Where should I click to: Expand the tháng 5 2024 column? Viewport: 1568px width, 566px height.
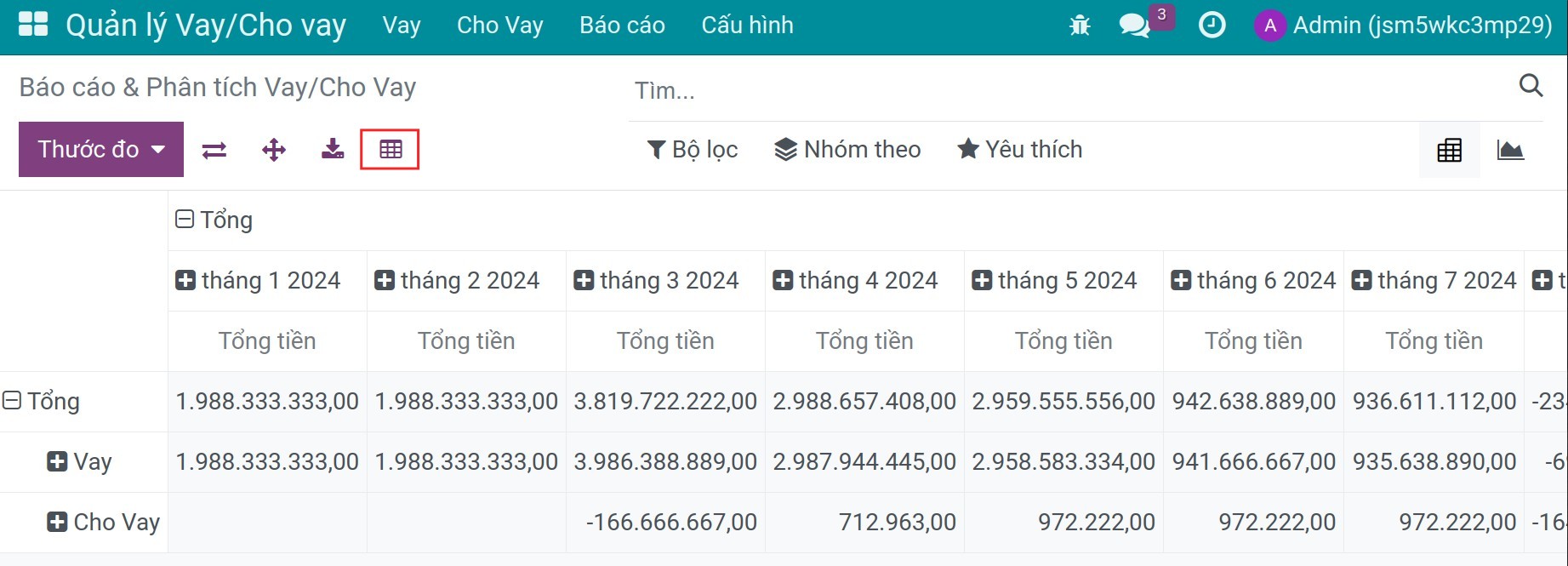(1054, 280)
